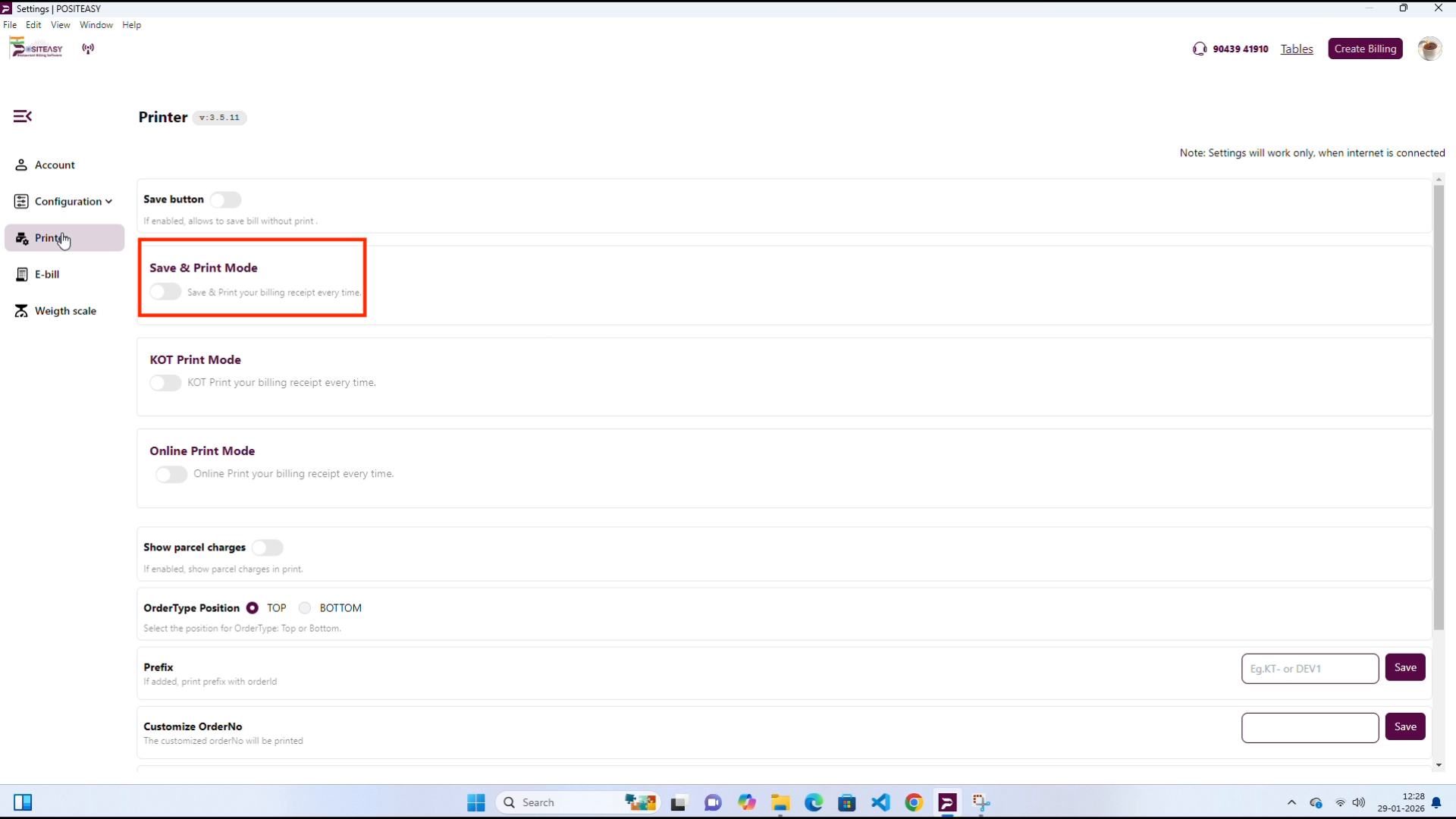Collapse the sidebar with the hamburger icon
Viewport: 1456px width, 819px height.
23,116
